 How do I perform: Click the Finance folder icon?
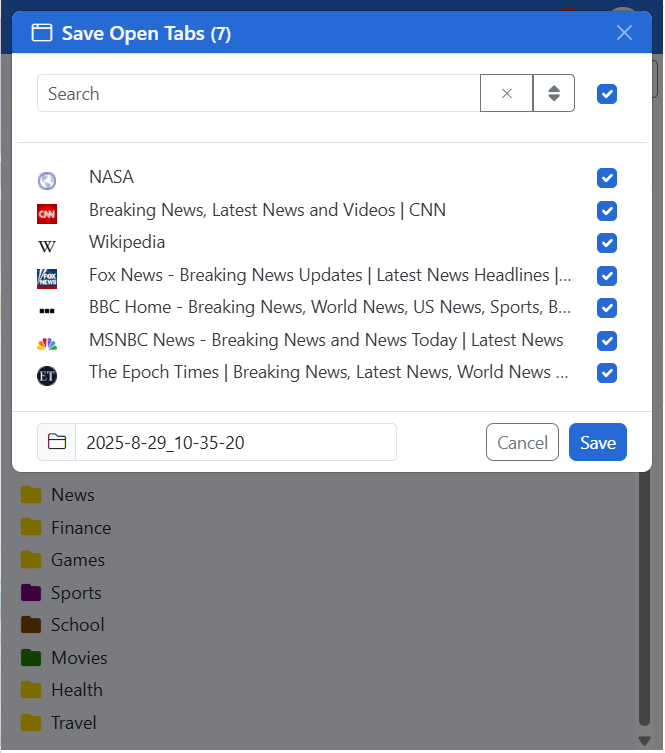31,527
